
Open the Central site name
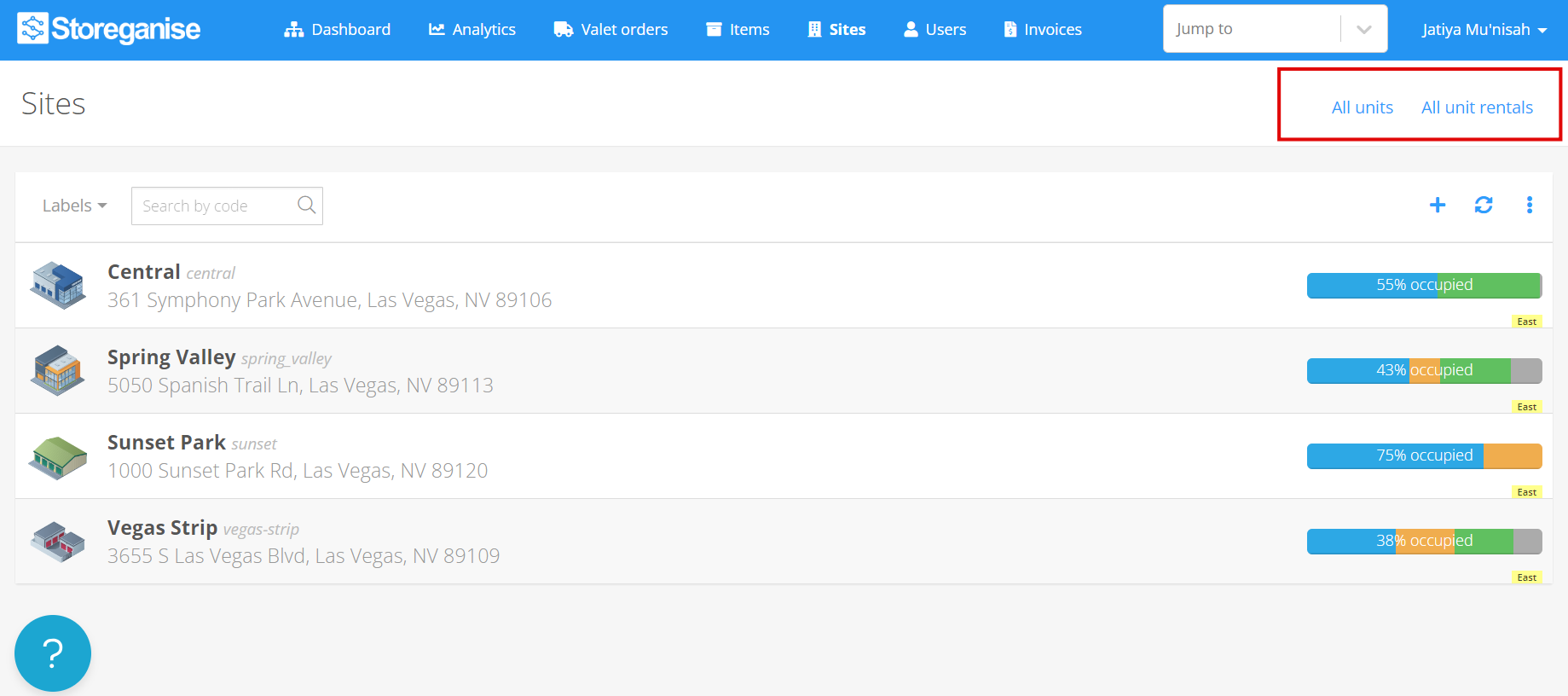pos(143,271)
